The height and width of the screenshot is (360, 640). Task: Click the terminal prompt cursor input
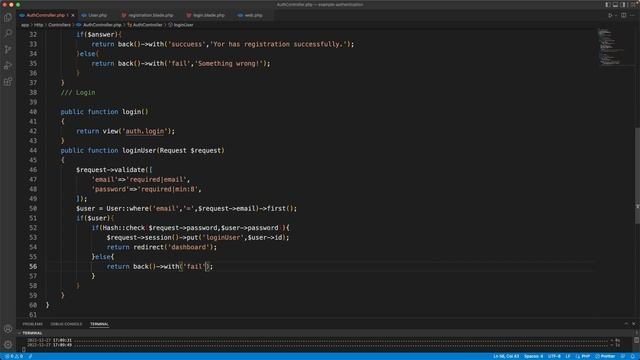24,350
